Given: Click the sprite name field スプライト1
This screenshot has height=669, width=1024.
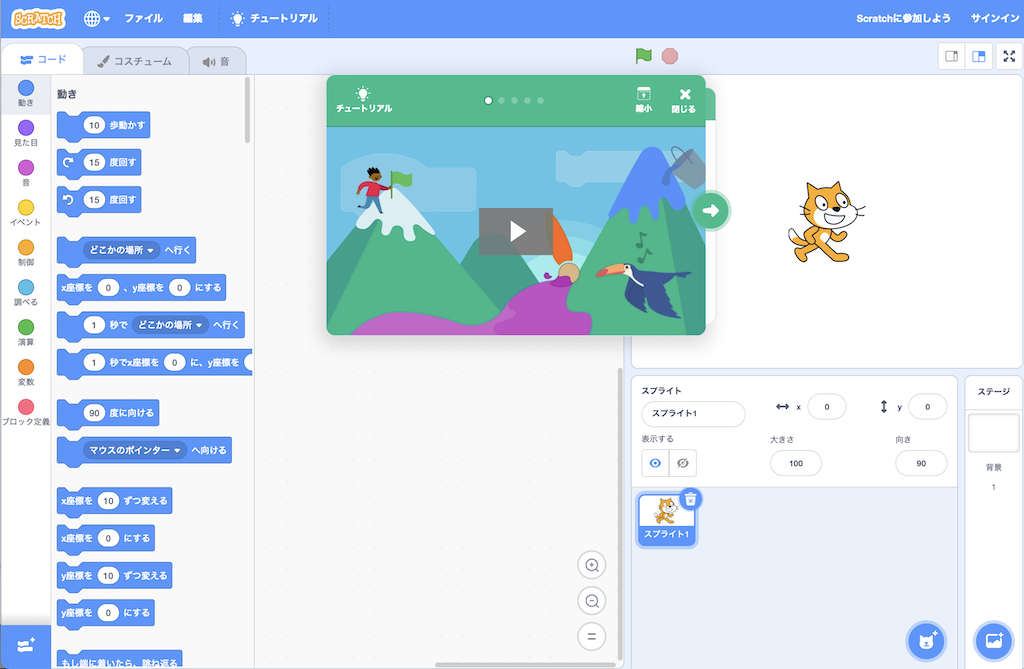Looking at the screenshot, I should pos(693,414).
